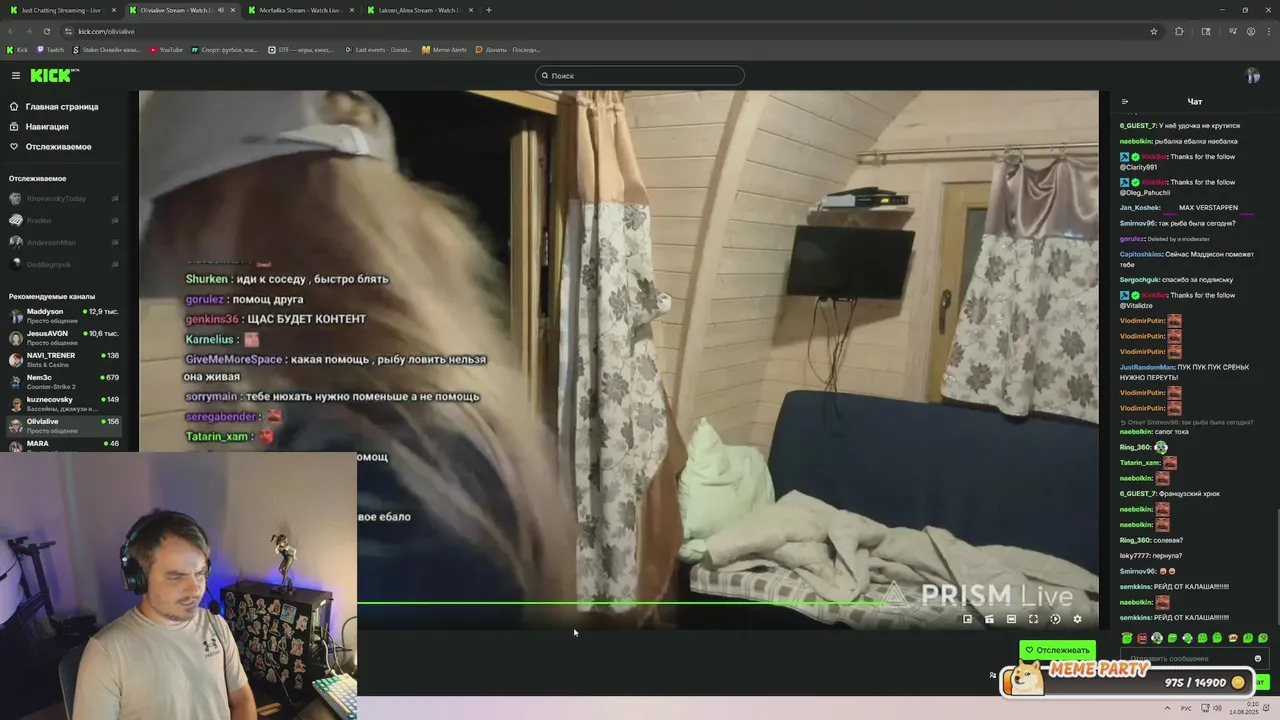This screenshot has width=1280, height=720.
Task: Switch to Laksmi_Alima Stream browser tab
Action: coord(418,10)
